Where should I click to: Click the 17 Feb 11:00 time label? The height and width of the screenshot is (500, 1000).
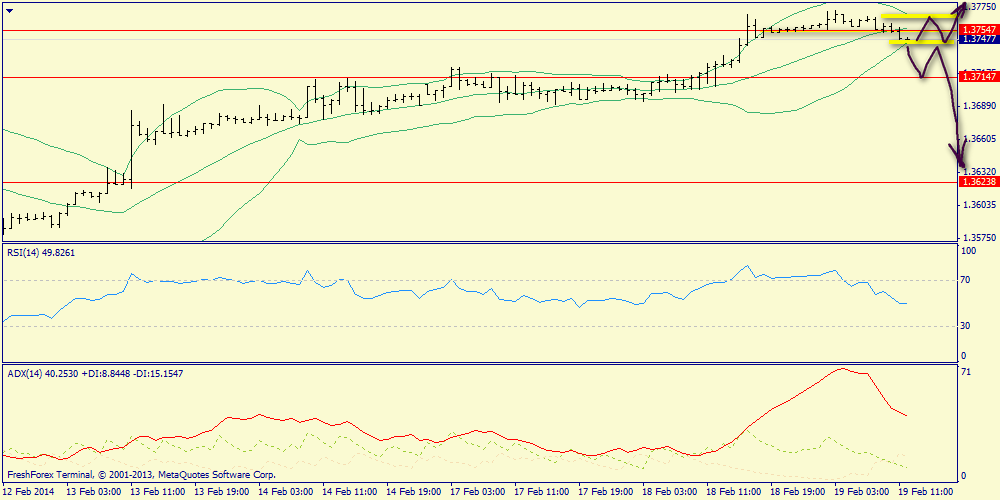[540, 493]
